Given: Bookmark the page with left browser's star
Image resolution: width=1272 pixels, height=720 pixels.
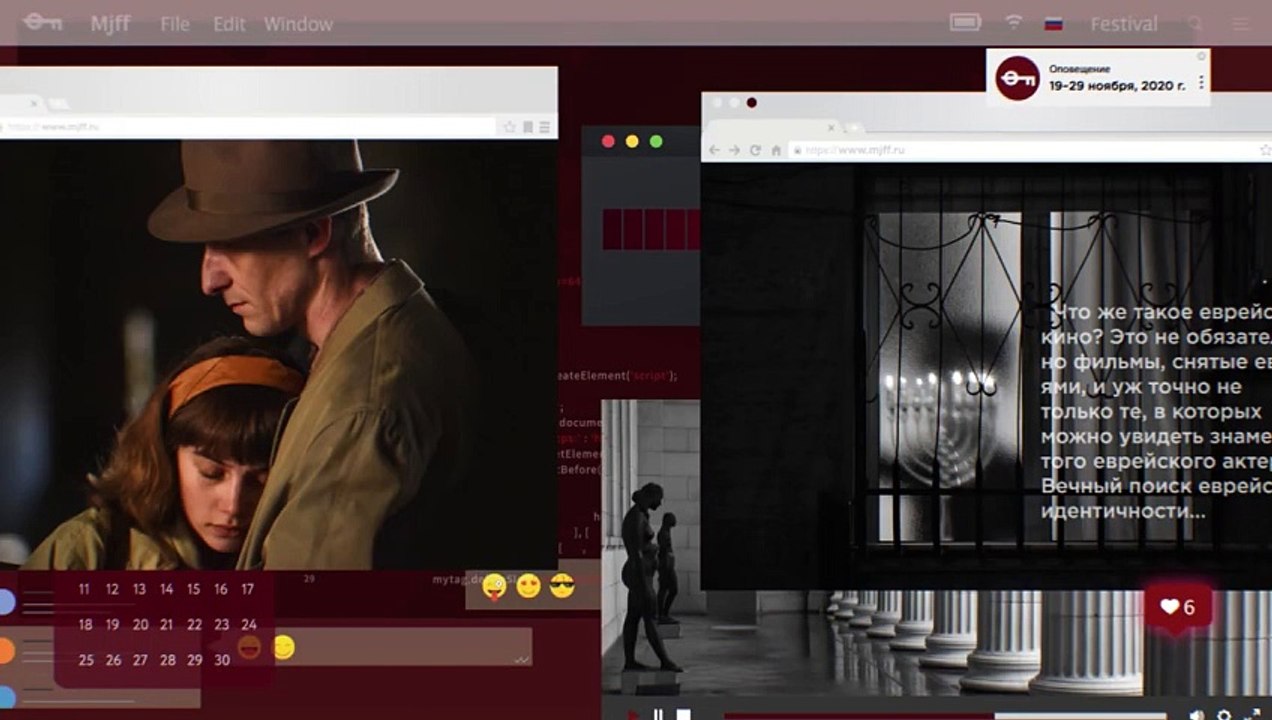Looking at the screenshot, I should click(x=510, y=127).
